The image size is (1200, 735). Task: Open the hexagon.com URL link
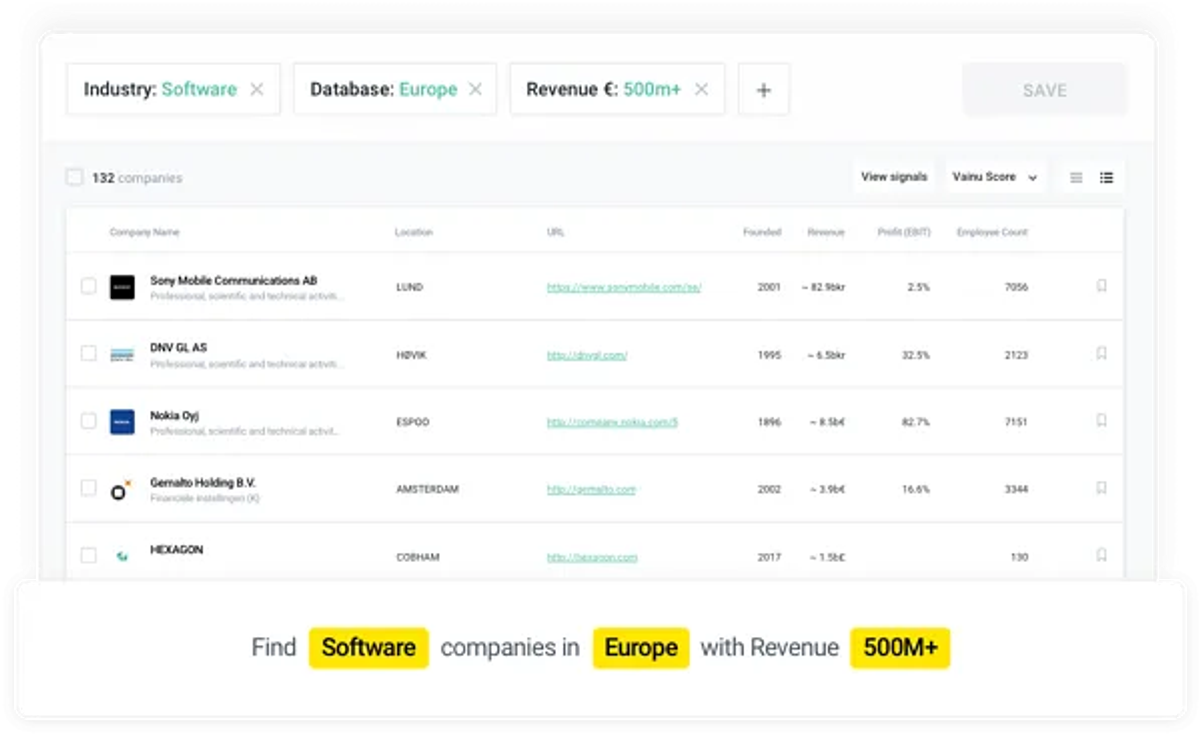coord(592,557)
